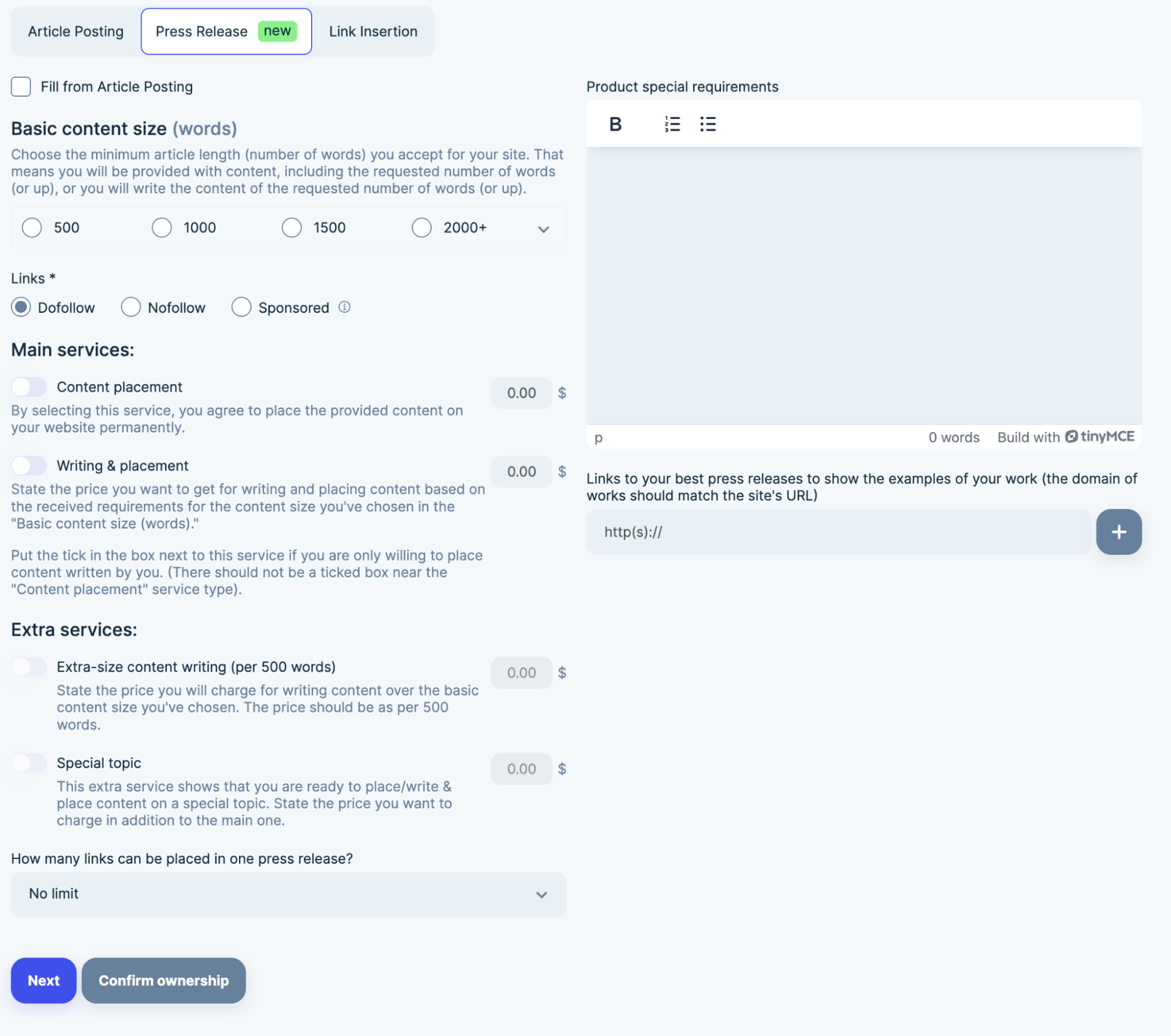Switch to the Article Posting tab
Screen dimensions: 1171x1036
click(x=76, y=32)
